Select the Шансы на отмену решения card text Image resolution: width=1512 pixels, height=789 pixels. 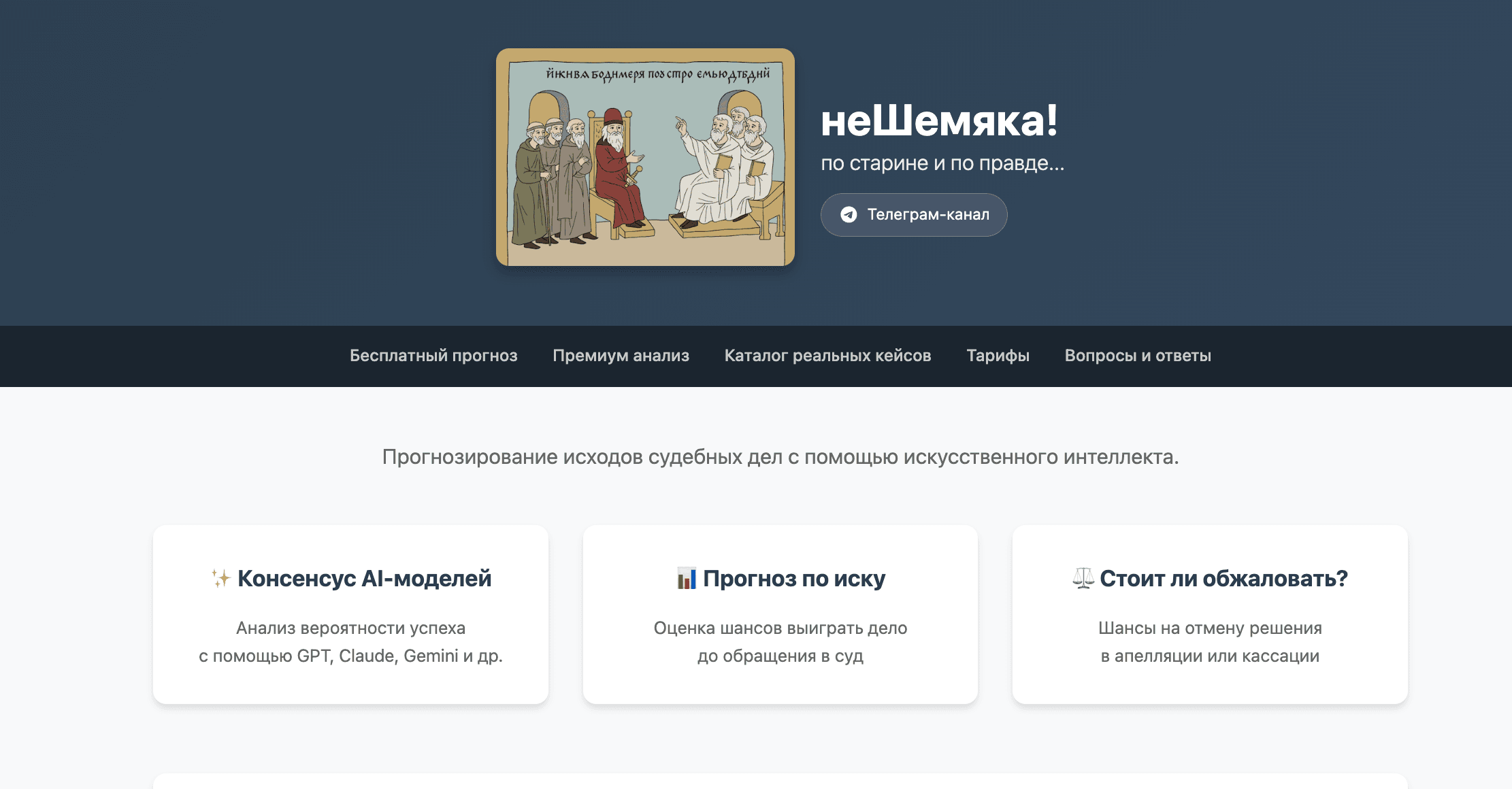pyautogui.click(x=1210, y=642)
